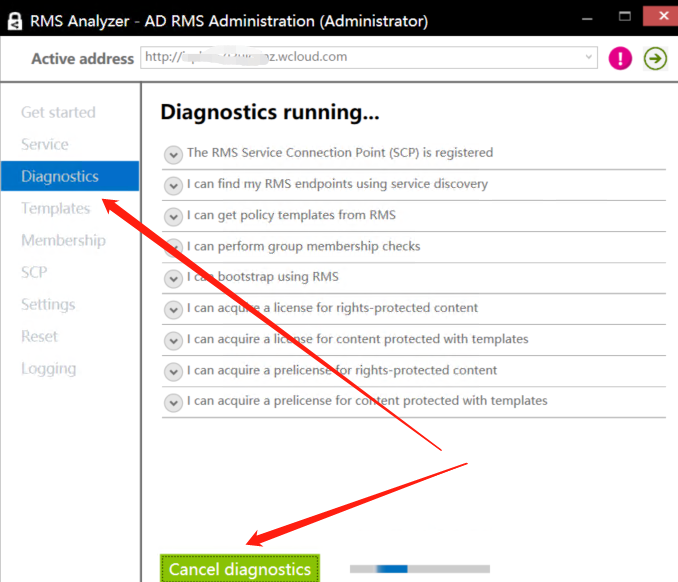Expand prelicense for rights-protected content check
678x582 pixels.
pyautogui.click(x=173, y=372)
